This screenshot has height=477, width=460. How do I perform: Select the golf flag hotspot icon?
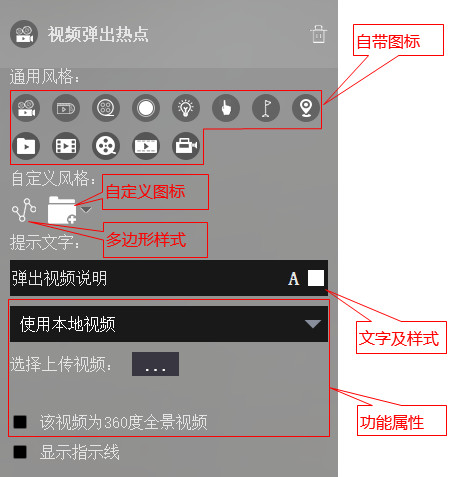pos(266,108)
